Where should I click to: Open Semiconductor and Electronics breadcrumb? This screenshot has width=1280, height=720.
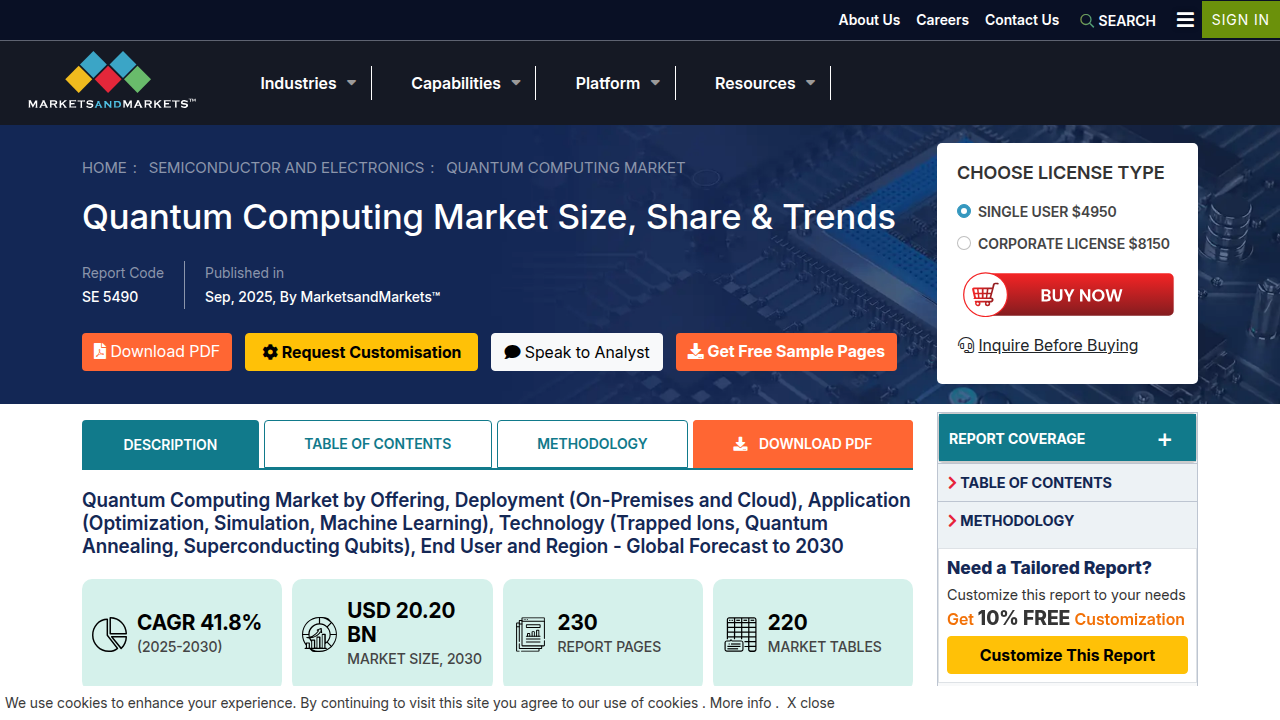(286, 168)
